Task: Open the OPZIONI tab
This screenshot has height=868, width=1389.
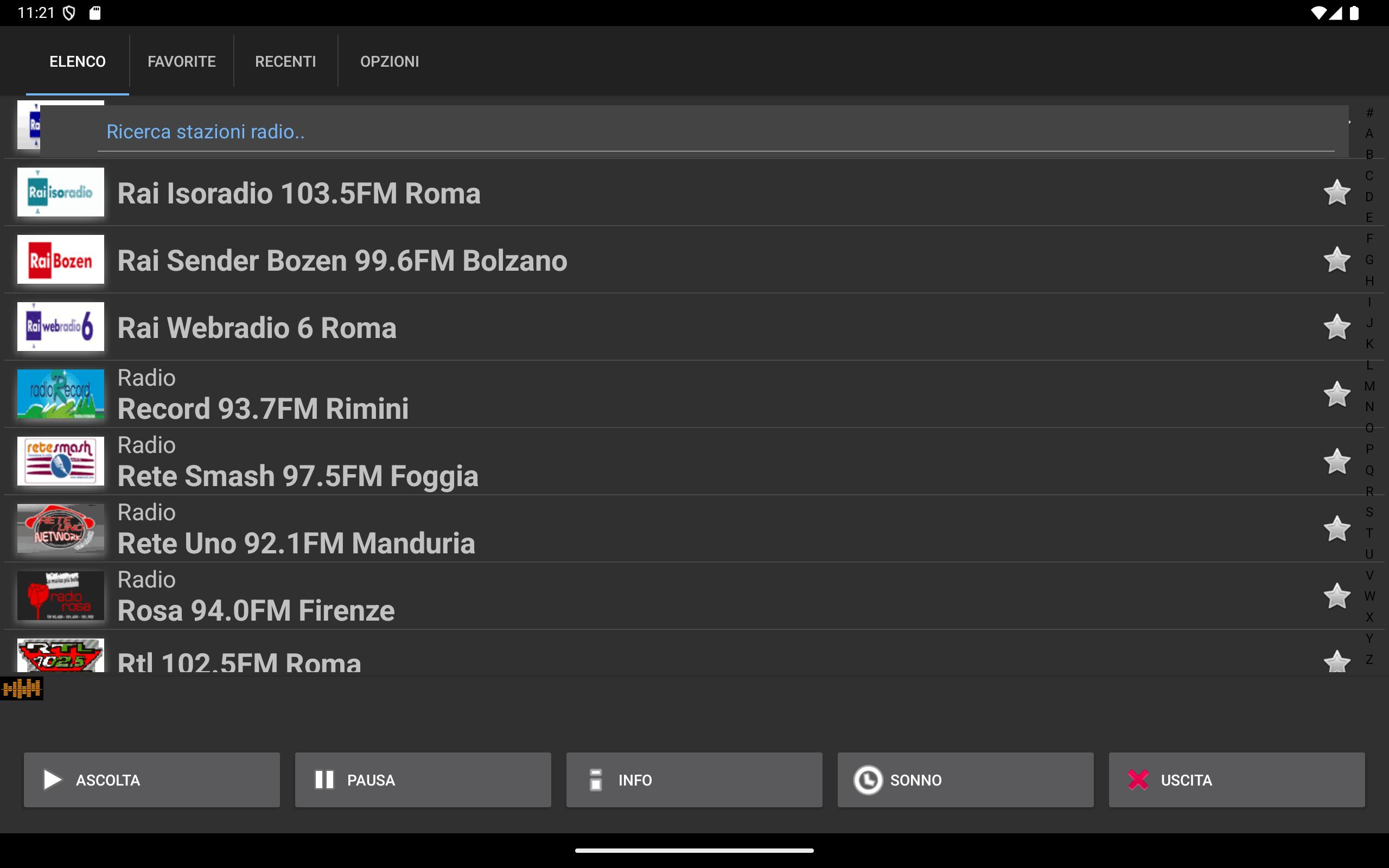Action: point(390,61)
